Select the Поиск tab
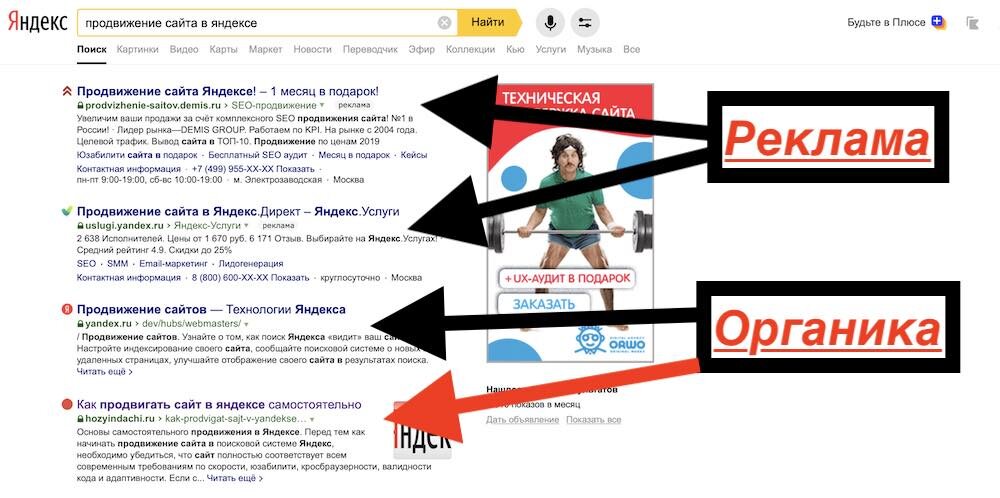The height and width of the screenshot is (498, 1000). [x=92, y=49]
